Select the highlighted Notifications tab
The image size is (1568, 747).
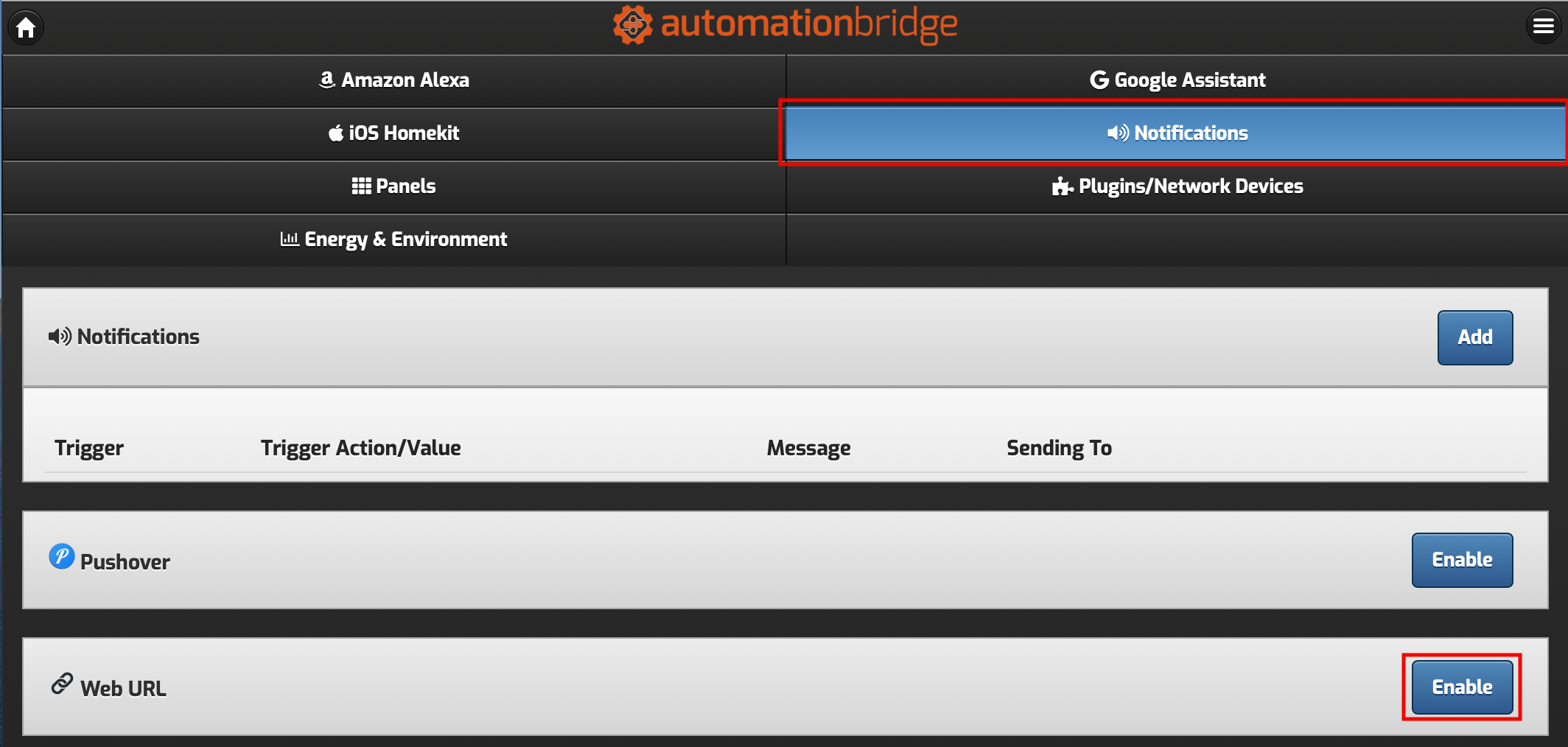coord(1177,133)
